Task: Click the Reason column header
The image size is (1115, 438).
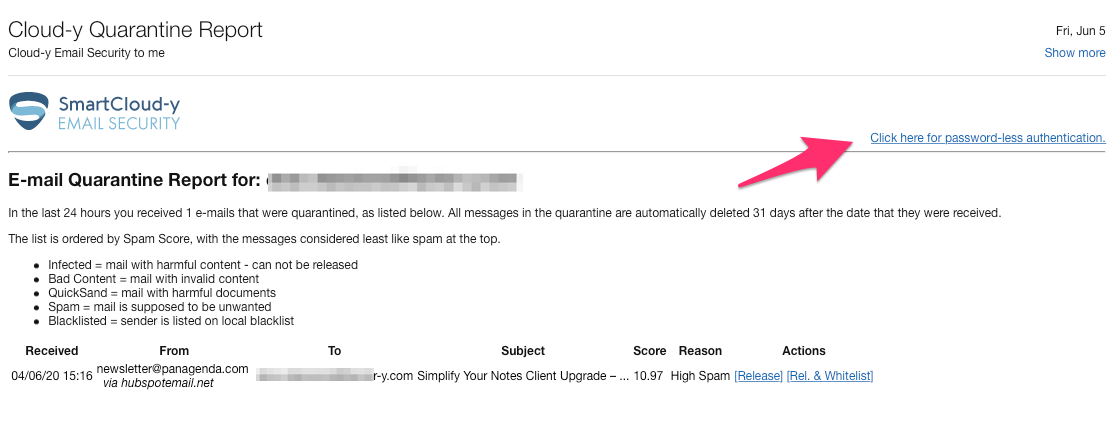Action: click(700, 351)
